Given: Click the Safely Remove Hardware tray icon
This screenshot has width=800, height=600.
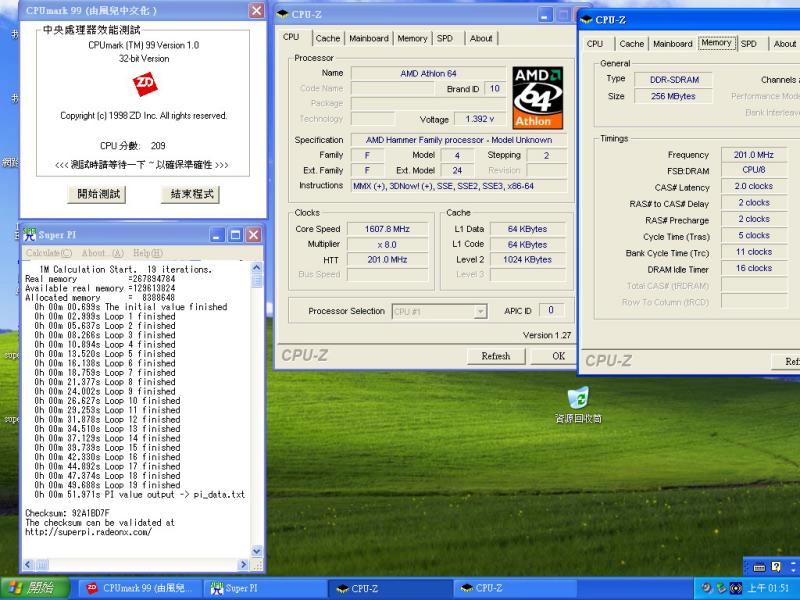Looking at the screenshot, I should (x=721, y=588).
